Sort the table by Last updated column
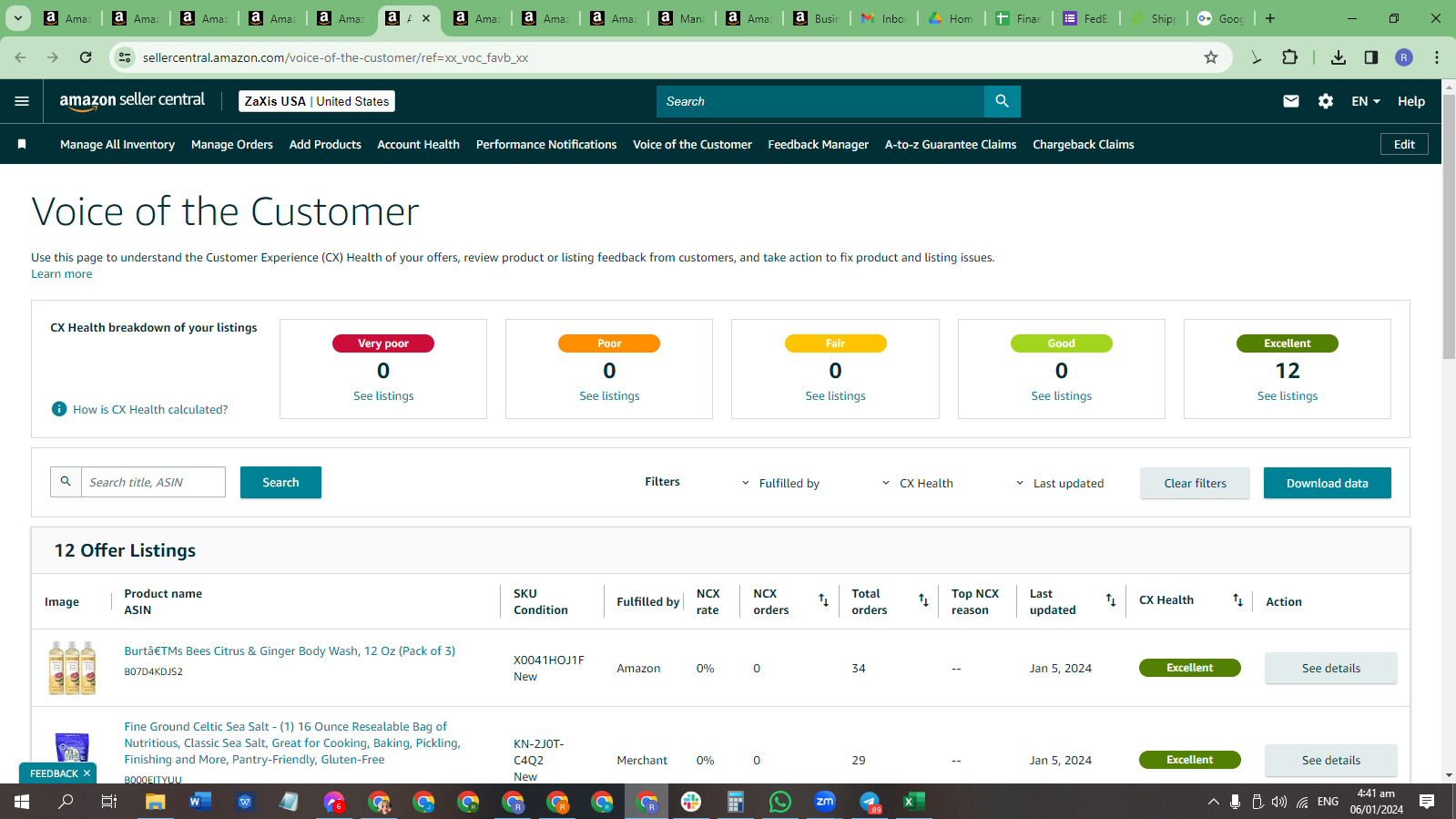This screenshot has width=1456, height=819. (x=1111, y=600)
